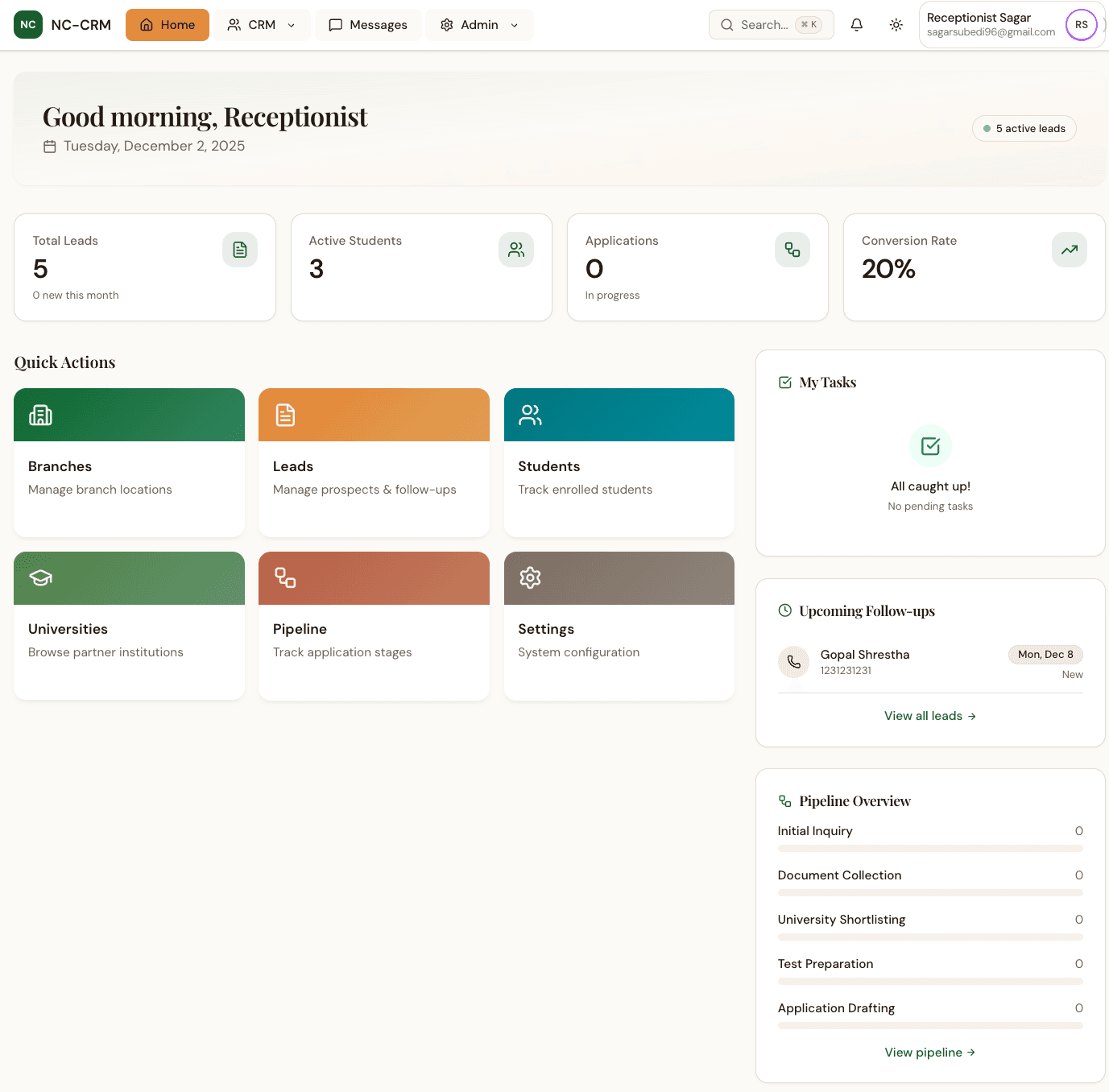Click the Universities graduation cap icon
1109x1092 pixels.
tap(39, 577)
